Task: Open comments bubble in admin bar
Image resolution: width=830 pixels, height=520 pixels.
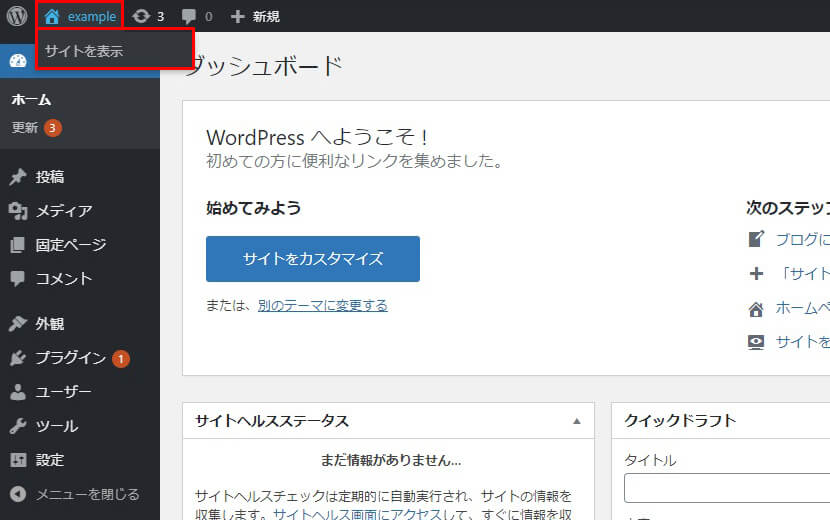Action: click(188, 16)
